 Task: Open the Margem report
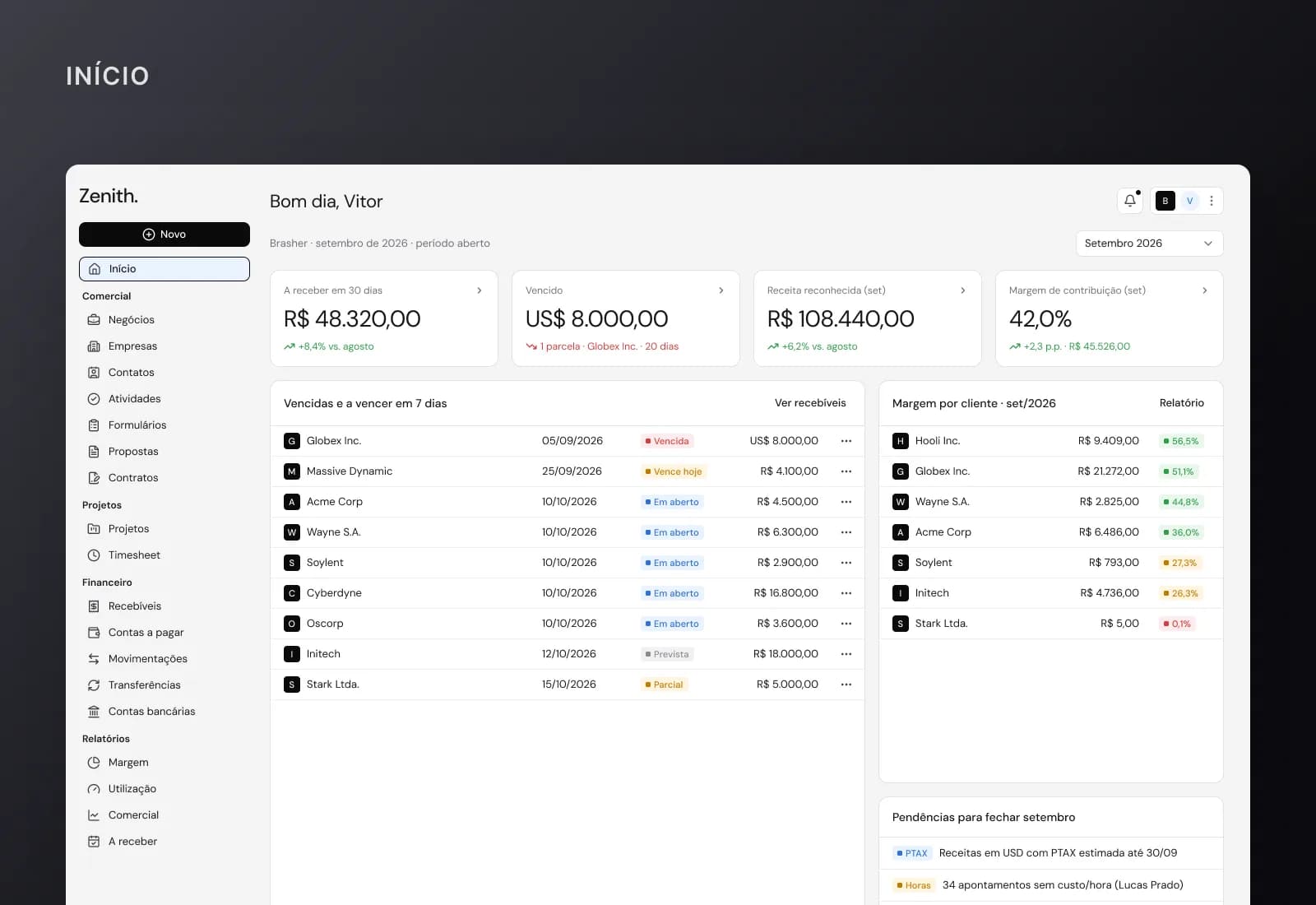tap(164, 763)
